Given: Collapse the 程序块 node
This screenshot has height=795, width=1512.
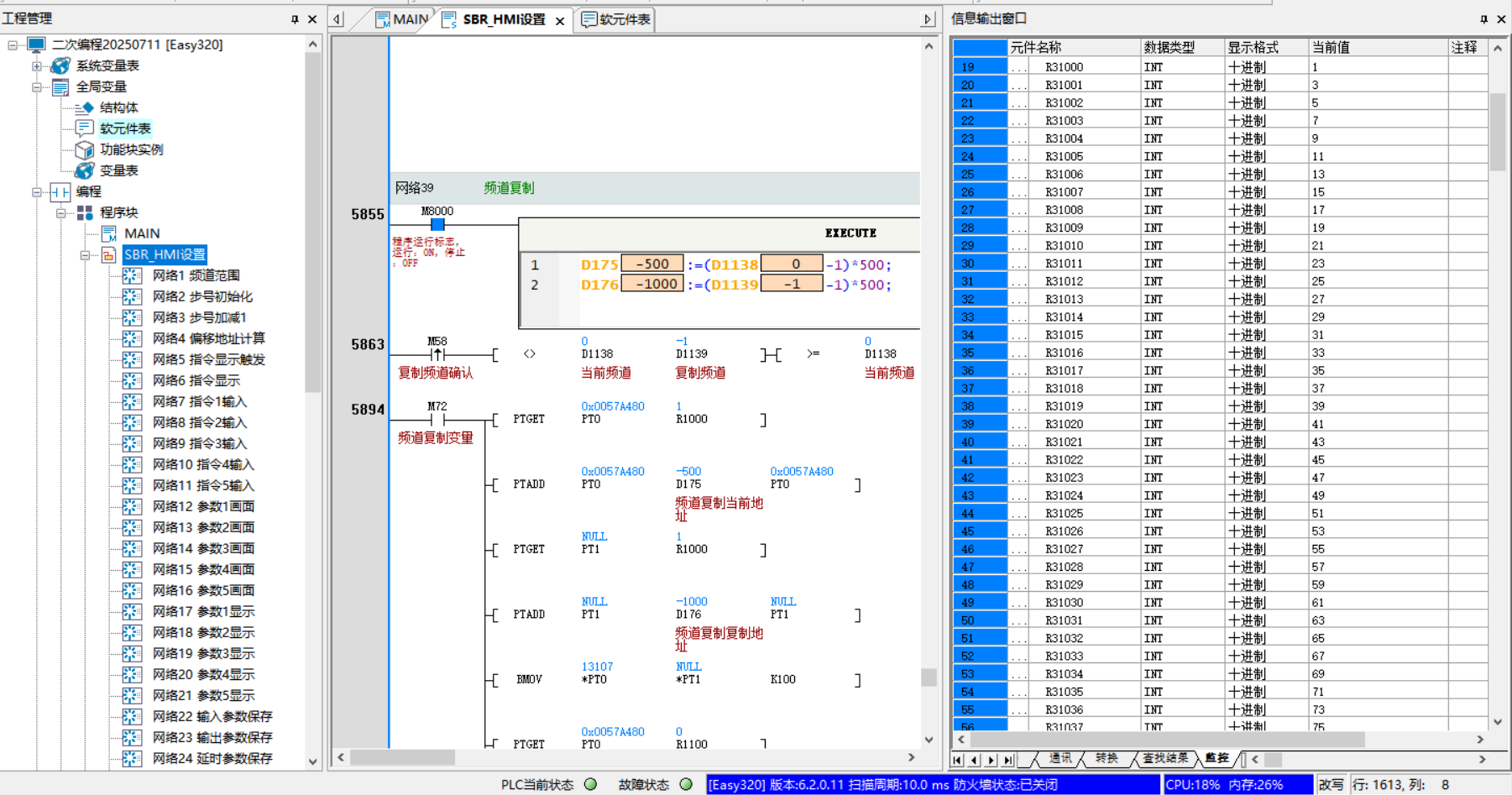Looking at the screenshot, I should tap(61, 212).
